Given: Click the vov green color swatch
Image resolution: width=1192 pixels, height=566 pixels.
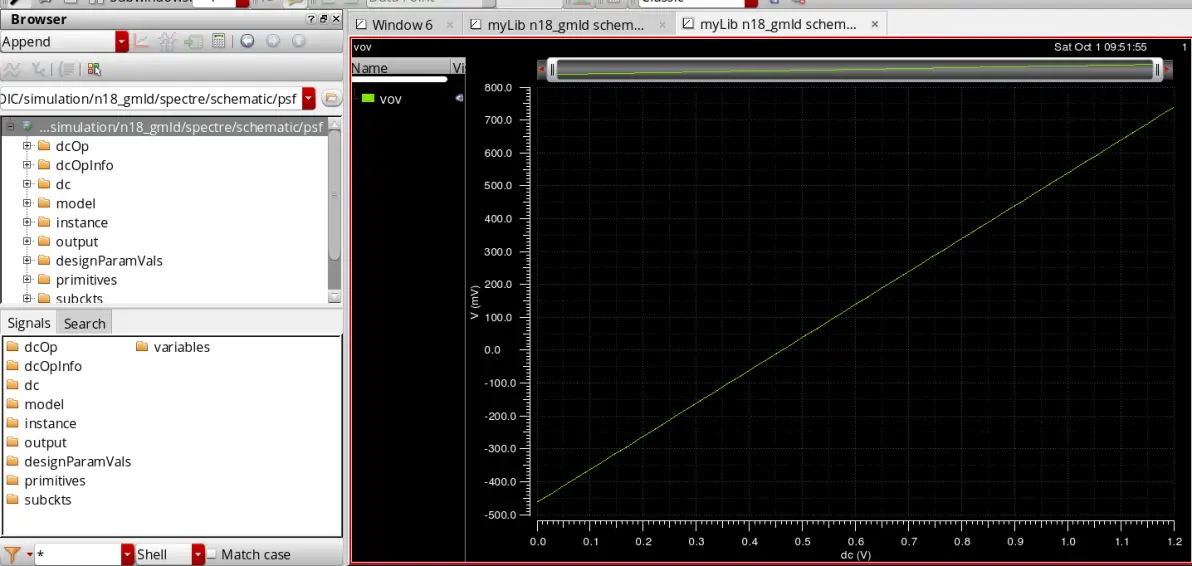Looking at the screenshot, I should [x=369, y=99].
